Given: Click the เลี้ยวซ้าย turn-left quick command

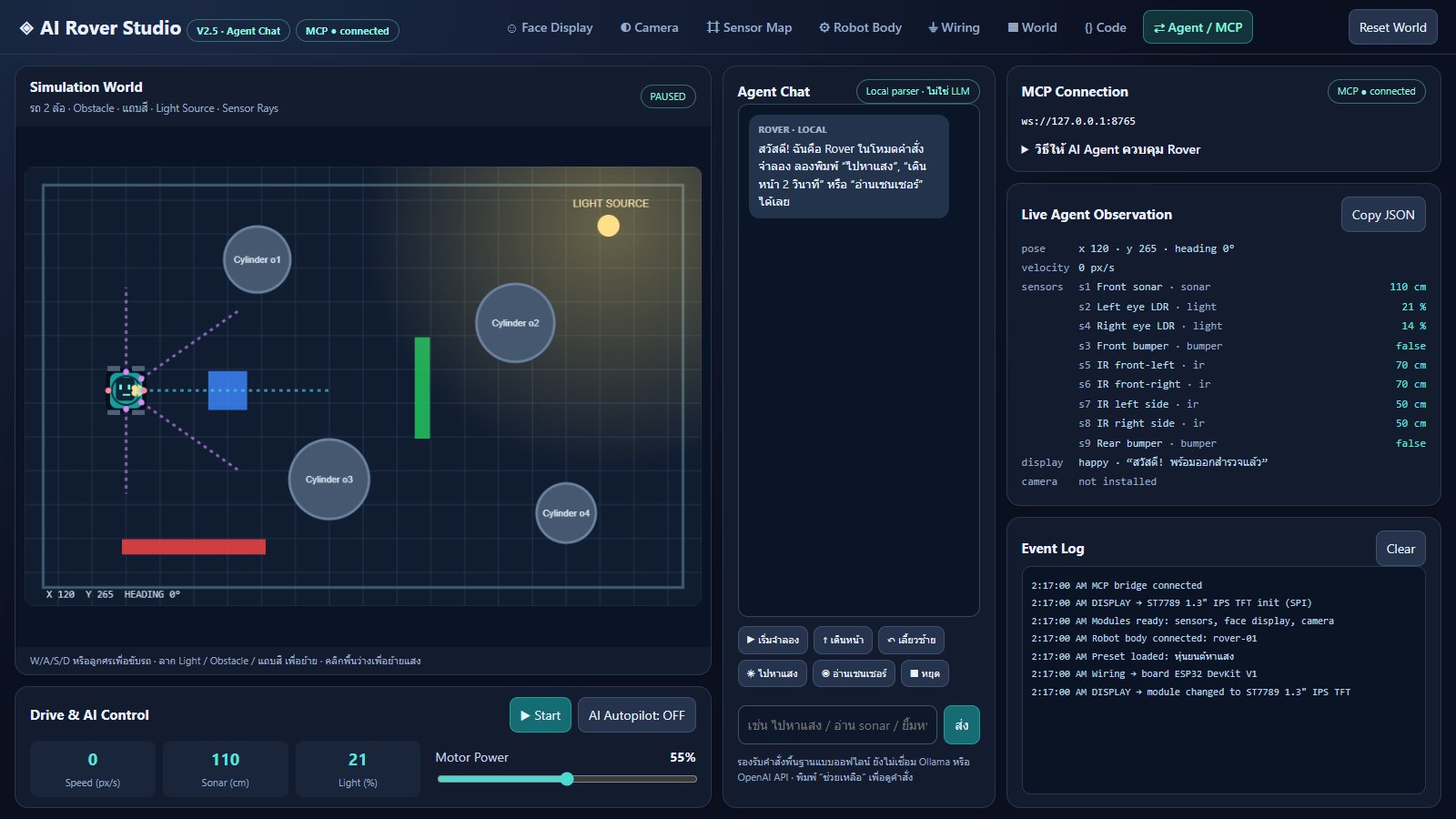Looking at the screenshot, I should tap(911, 640).
